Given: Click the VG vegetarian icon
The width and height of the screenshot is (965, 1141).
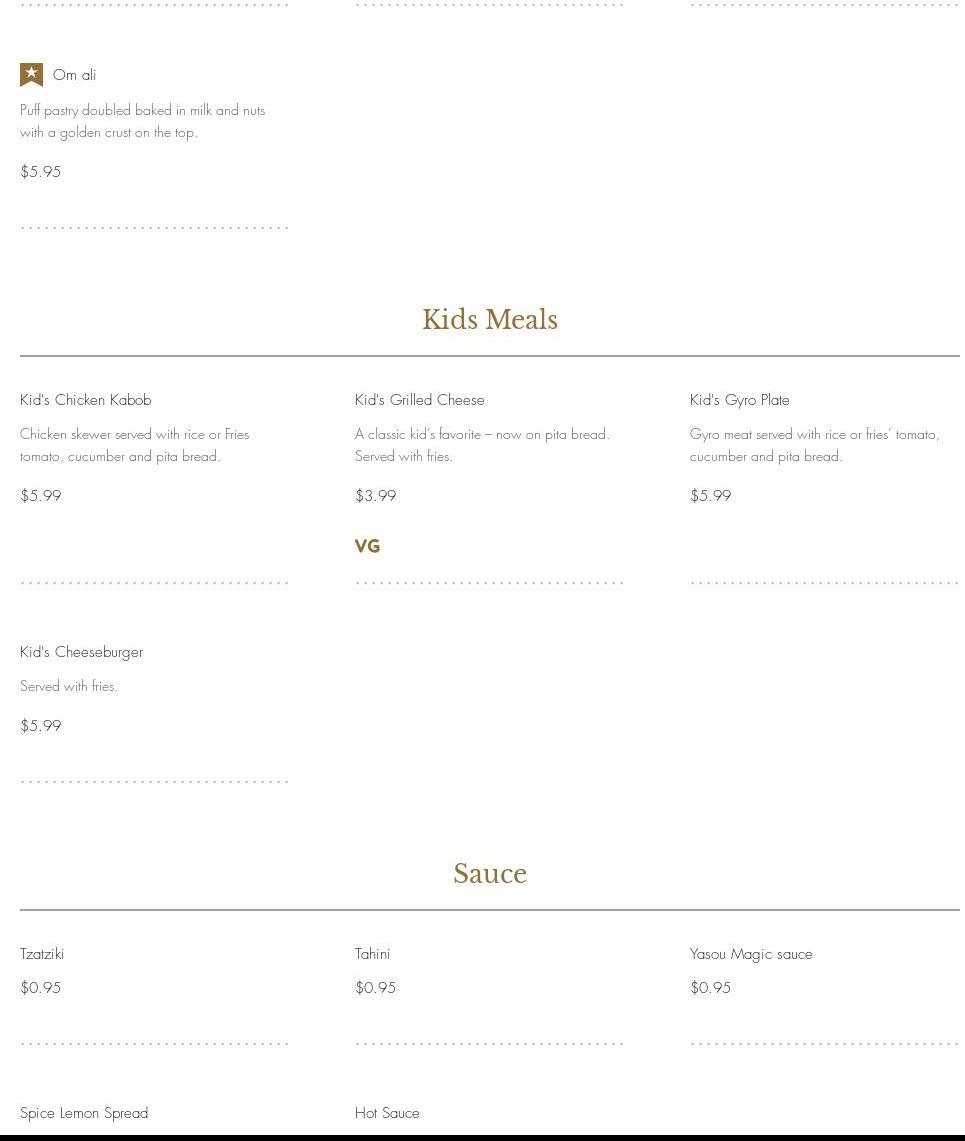Looking at the screenshot, I should click(x=367, y=546).
